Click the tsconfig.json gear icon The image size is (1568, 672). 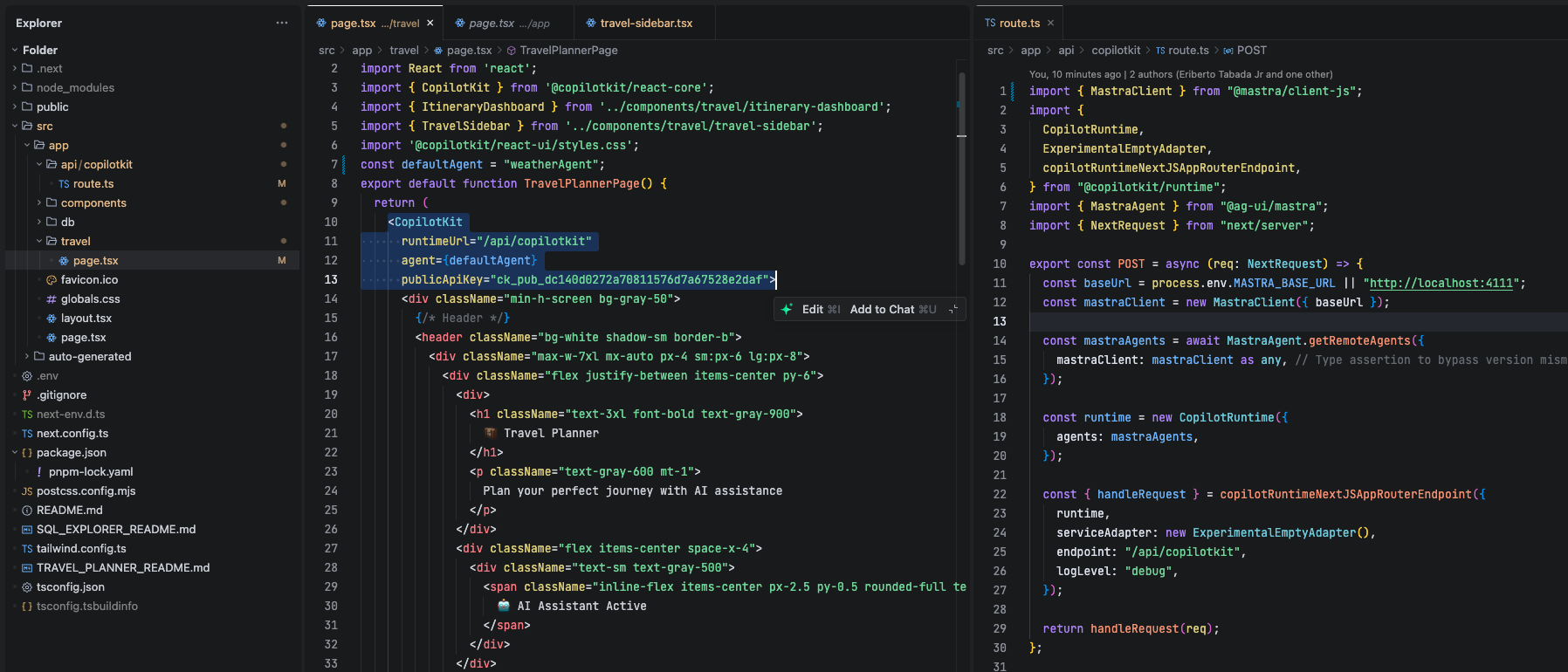coord(27,587)
